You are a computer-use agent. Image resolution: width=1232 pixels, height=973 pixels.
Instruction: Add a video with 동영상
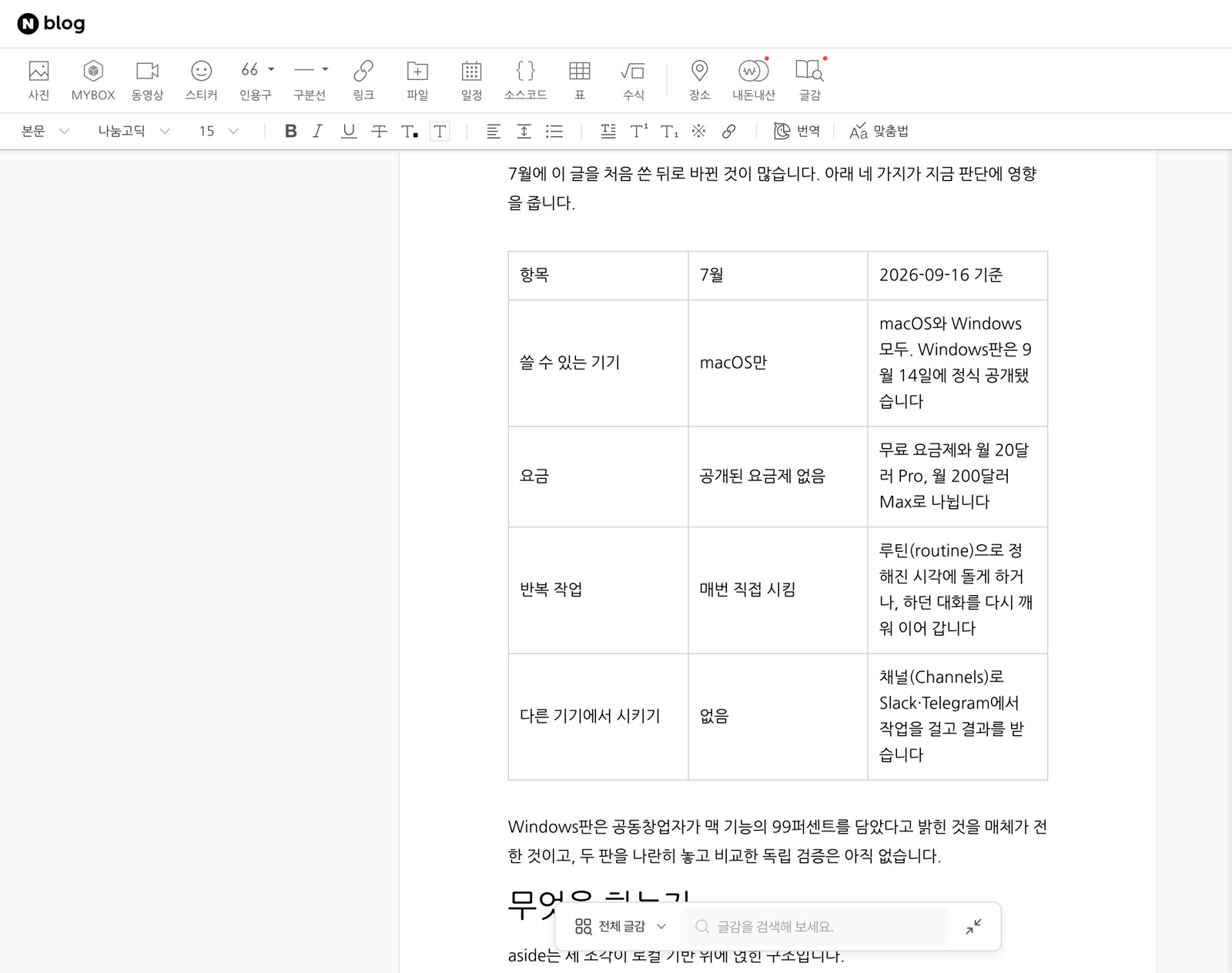(147, 80)
